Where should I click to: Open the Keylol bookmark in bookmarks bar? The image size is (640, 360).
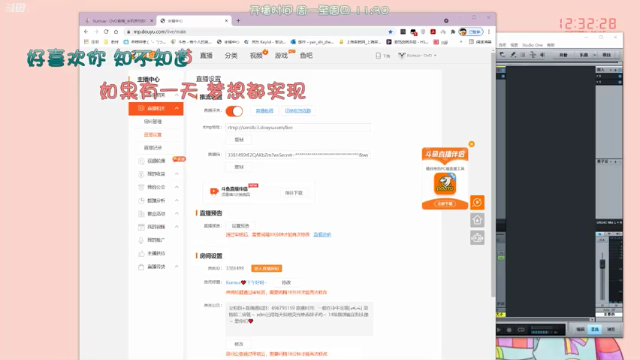(264, 42)
